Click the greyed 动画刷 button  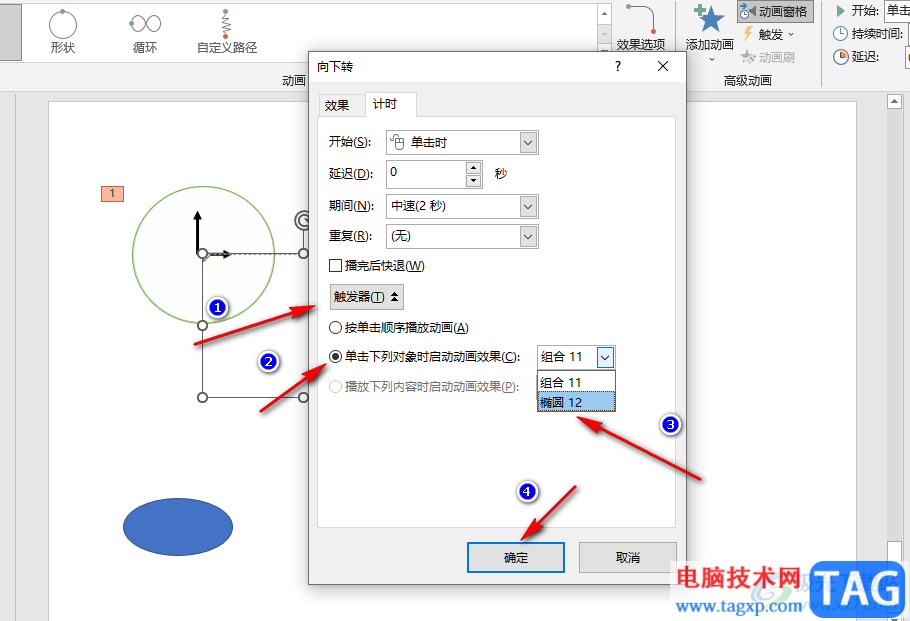(x=767, y=57)
